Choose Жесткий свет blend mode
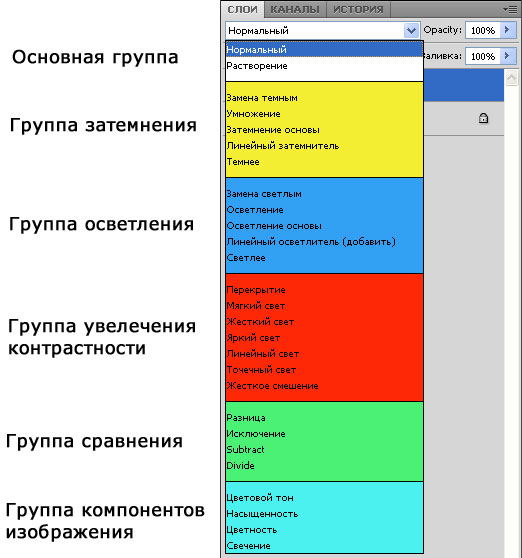 pyautogui.click(x=324, y=322)
